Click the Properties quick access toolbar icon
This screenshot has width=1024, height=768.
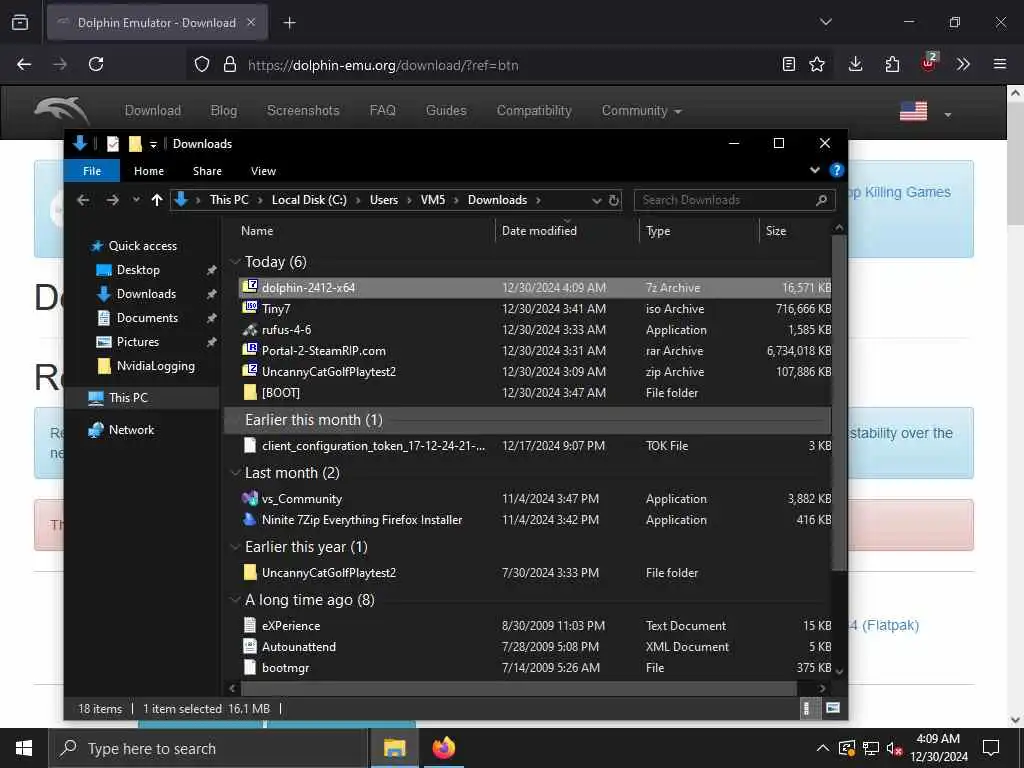(113, 144)
